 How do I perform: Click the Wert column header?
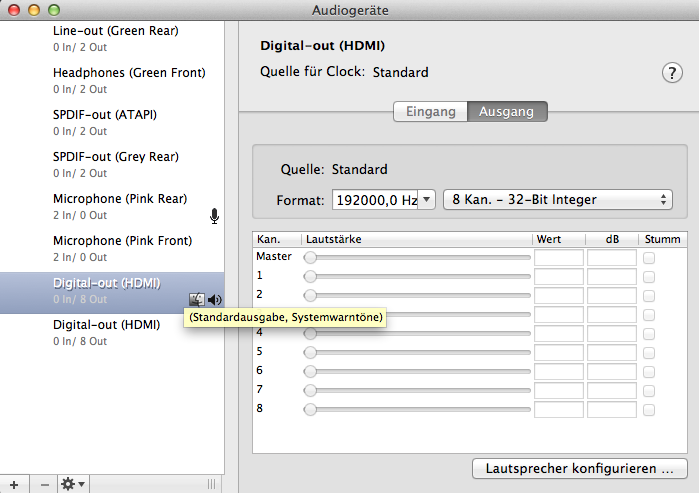coord(559,239)
